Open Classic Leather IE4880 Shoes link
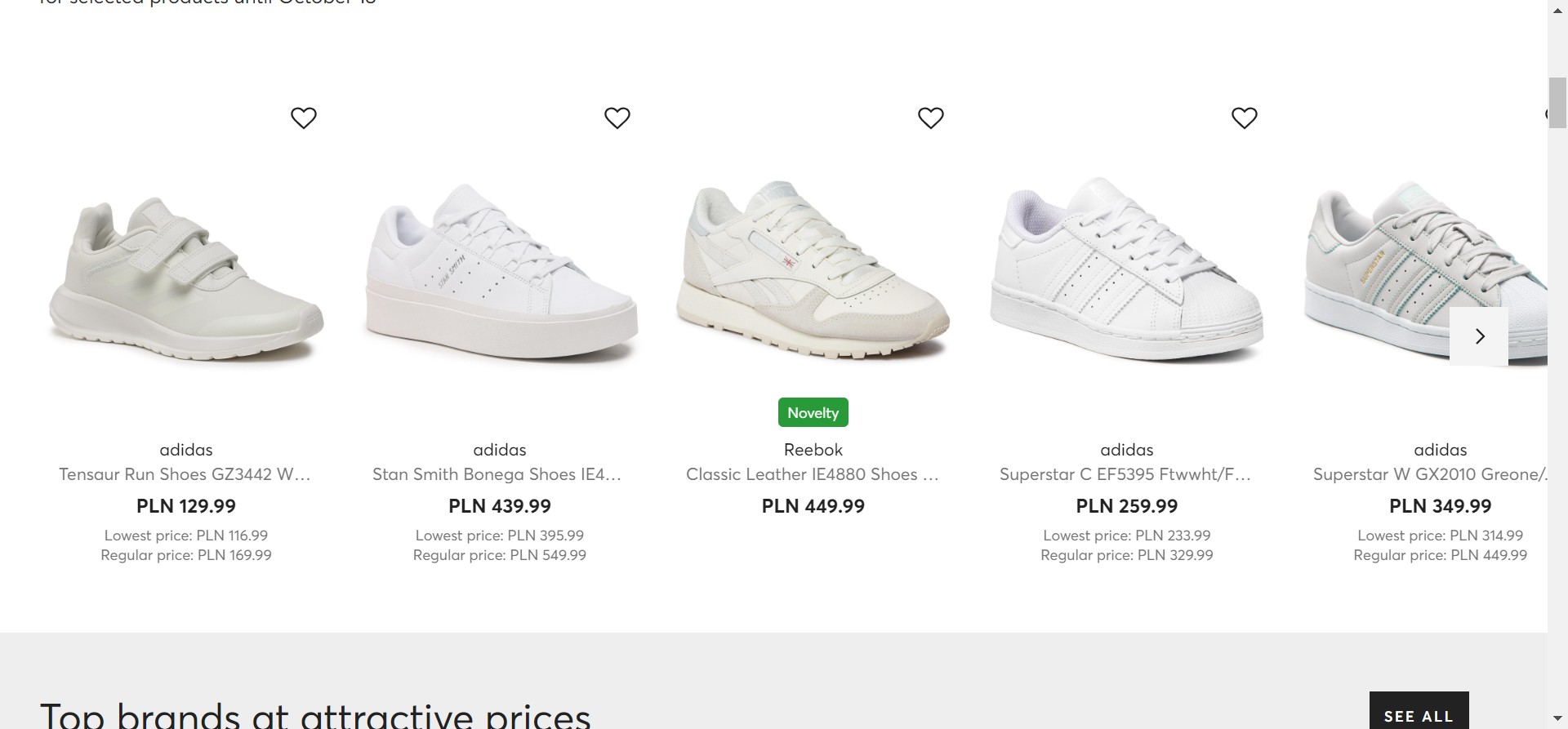The width and height of the screenshot is (1568, 729). click(x=813, y=474)
